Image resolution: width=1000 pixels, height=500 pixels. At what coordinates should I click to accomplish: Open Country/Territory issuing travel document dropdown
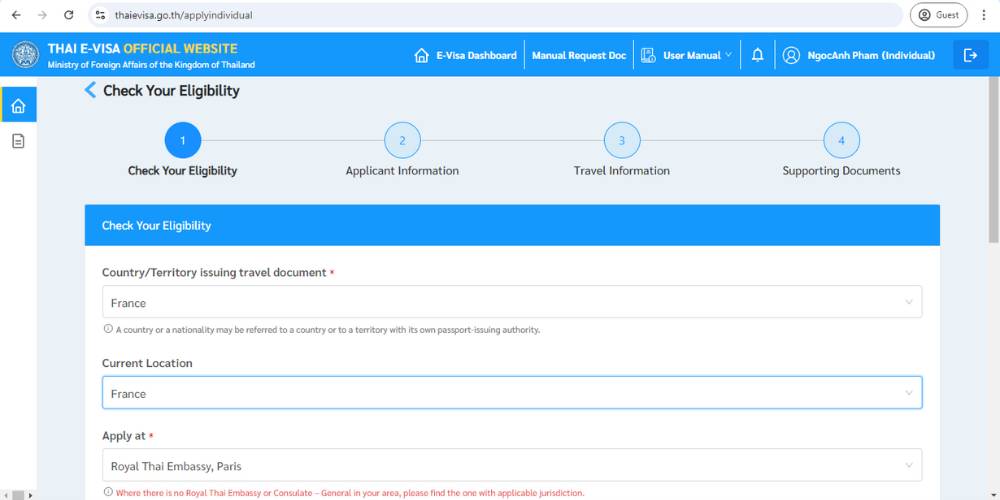(512, 302)
